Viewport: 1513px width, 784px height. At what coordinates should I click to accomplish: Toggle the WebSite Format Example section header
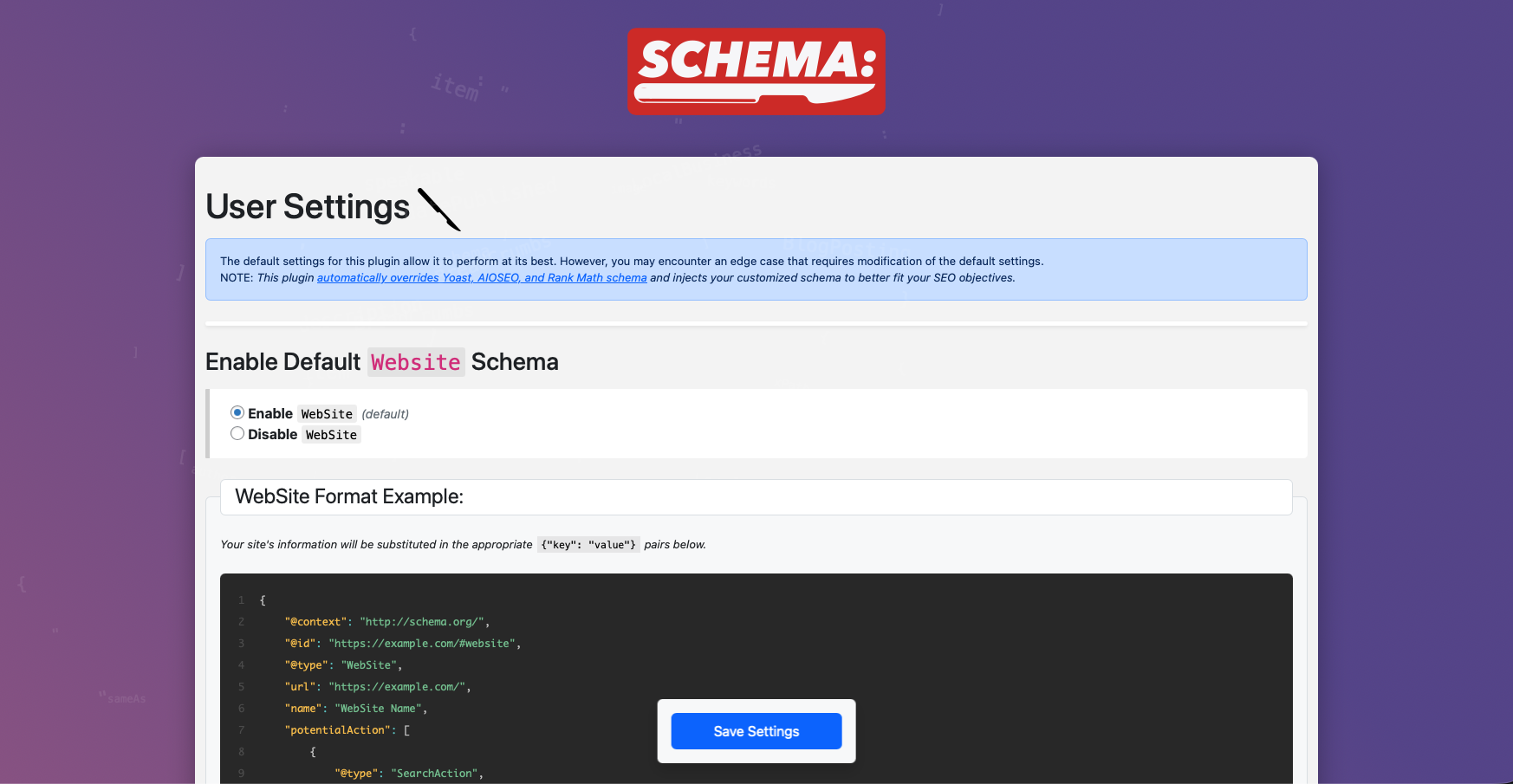click(756, 497)
